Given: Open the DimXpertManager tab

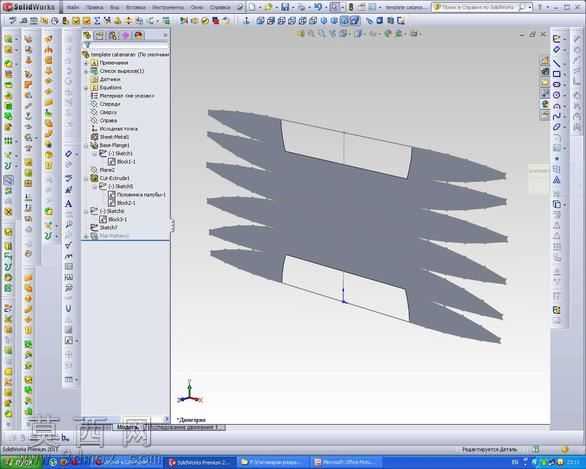Looking at the screenshot, I should click(x=125, y=36).
